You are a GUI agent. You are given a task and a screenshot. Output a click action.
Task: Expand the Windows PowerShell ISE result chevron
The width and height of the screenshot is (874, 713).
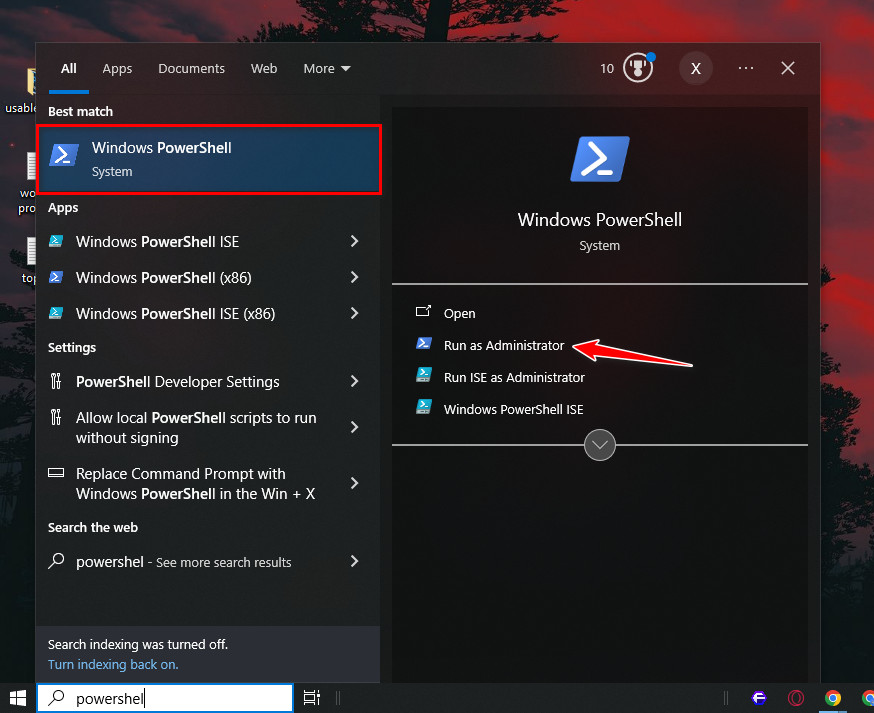[x=355, y=241]
